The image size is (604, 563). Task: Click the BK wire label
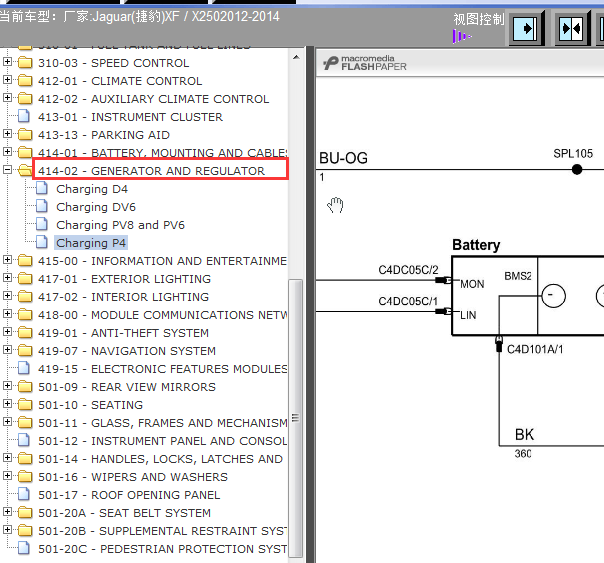[524, 435]
